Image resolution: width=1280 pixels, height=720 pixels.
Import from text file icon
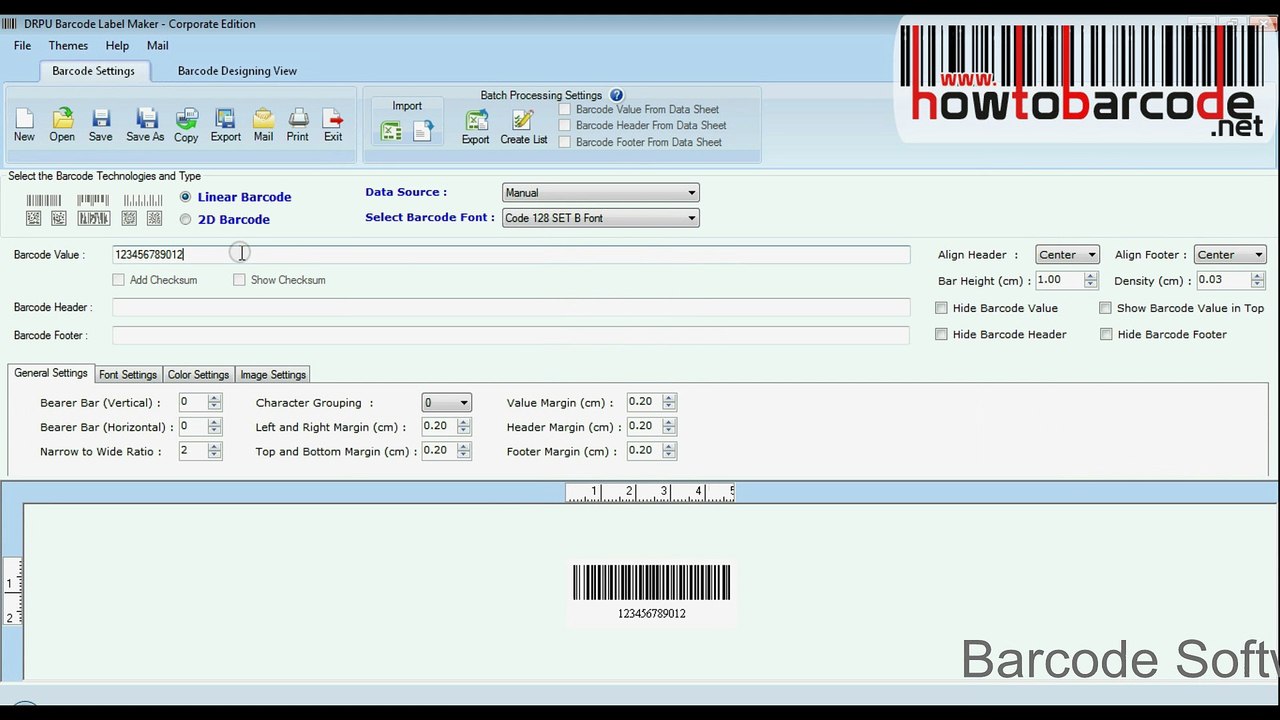[423, 131]
